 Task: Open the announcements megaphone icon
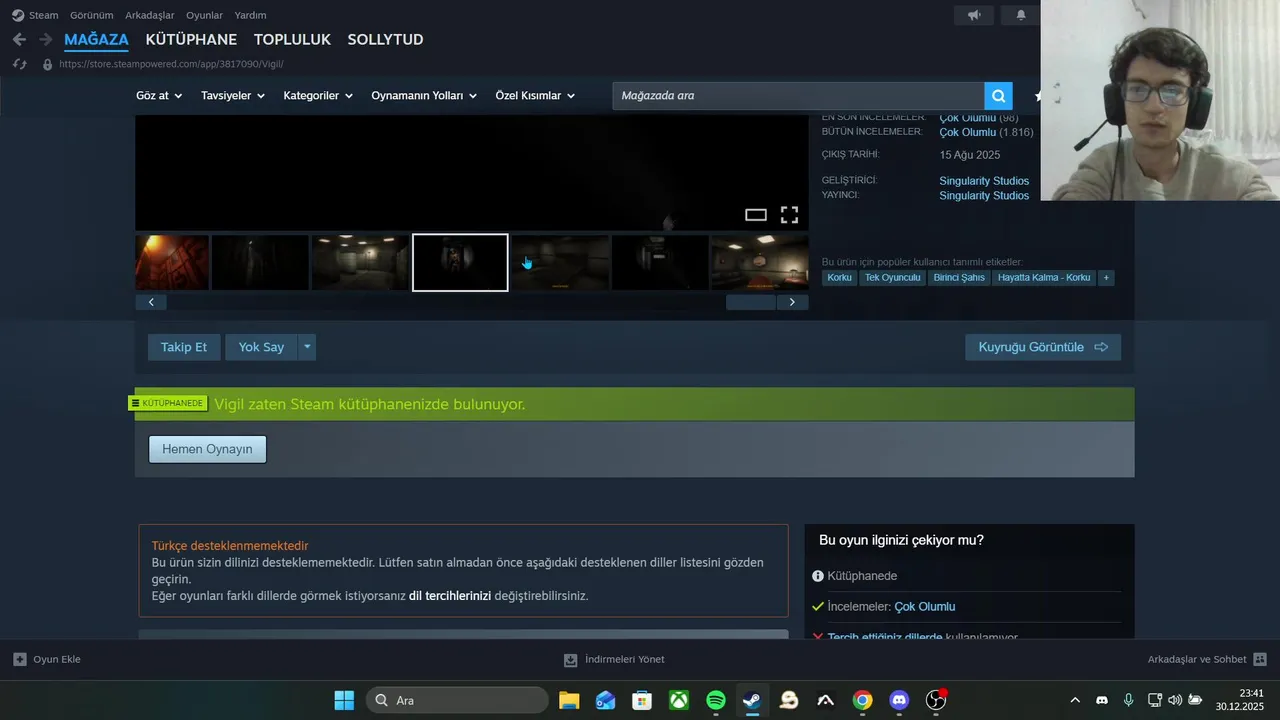(974, 15)
